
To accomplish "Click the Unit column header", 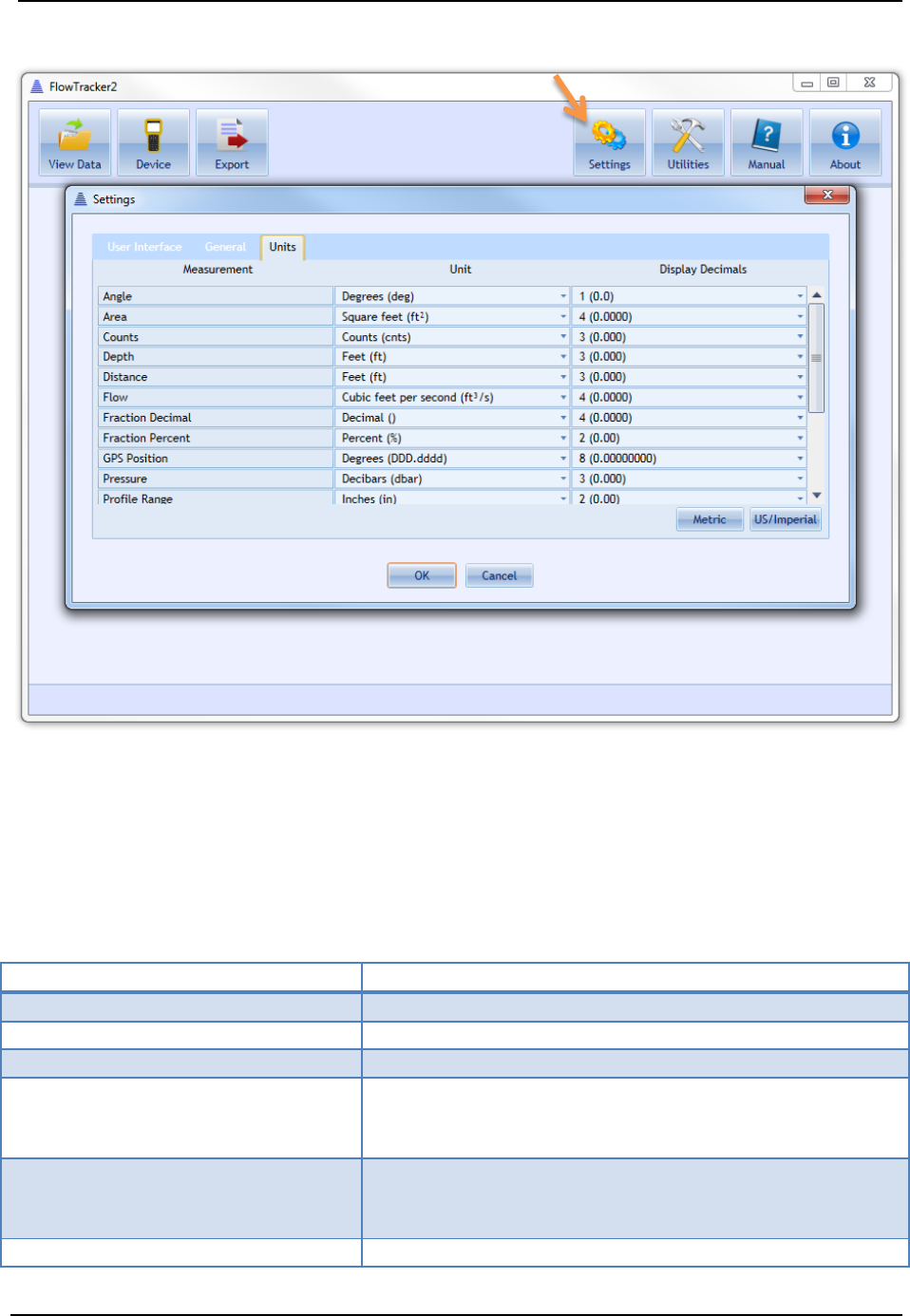I will [461, 270].
